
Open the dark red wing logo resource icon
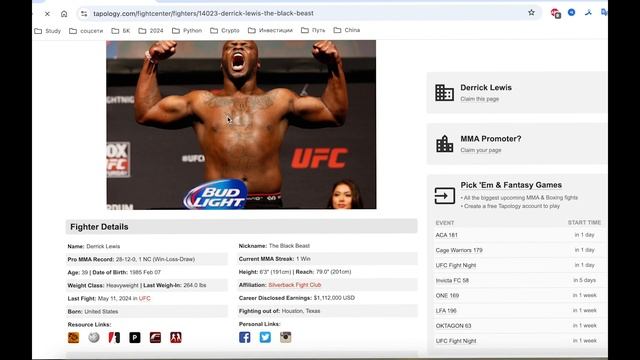[x=155, y=338]
